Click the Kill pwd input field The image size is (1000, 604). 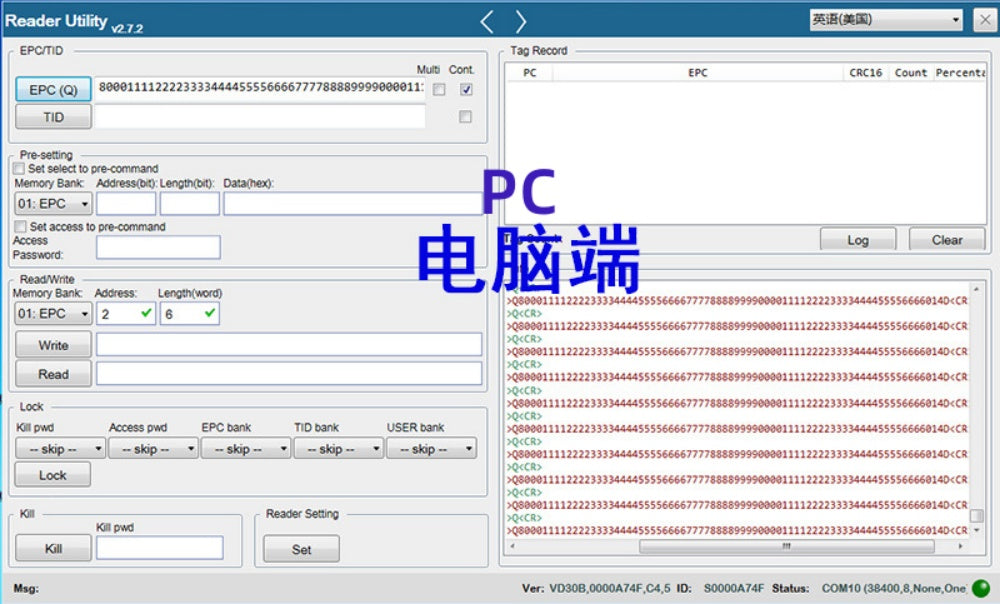click(159, 548)
